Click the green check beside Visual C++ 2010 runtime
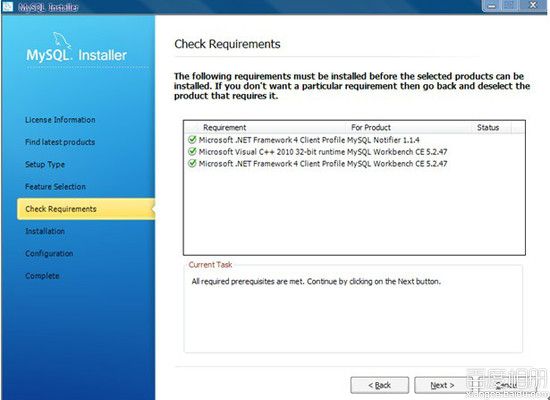 (192, 152)
